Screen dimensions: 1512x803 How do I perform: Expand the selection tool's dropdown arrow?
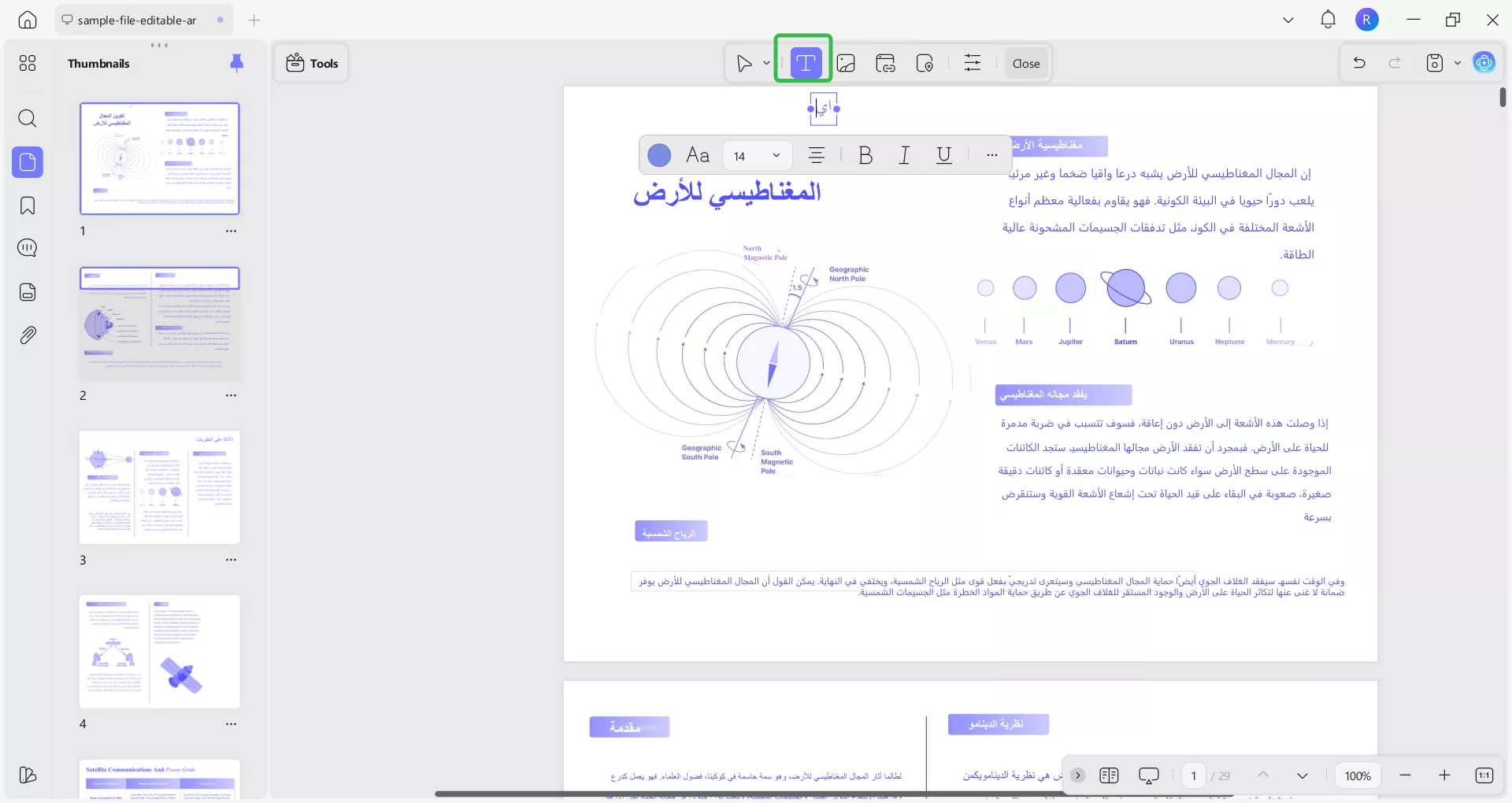(765, 63)
